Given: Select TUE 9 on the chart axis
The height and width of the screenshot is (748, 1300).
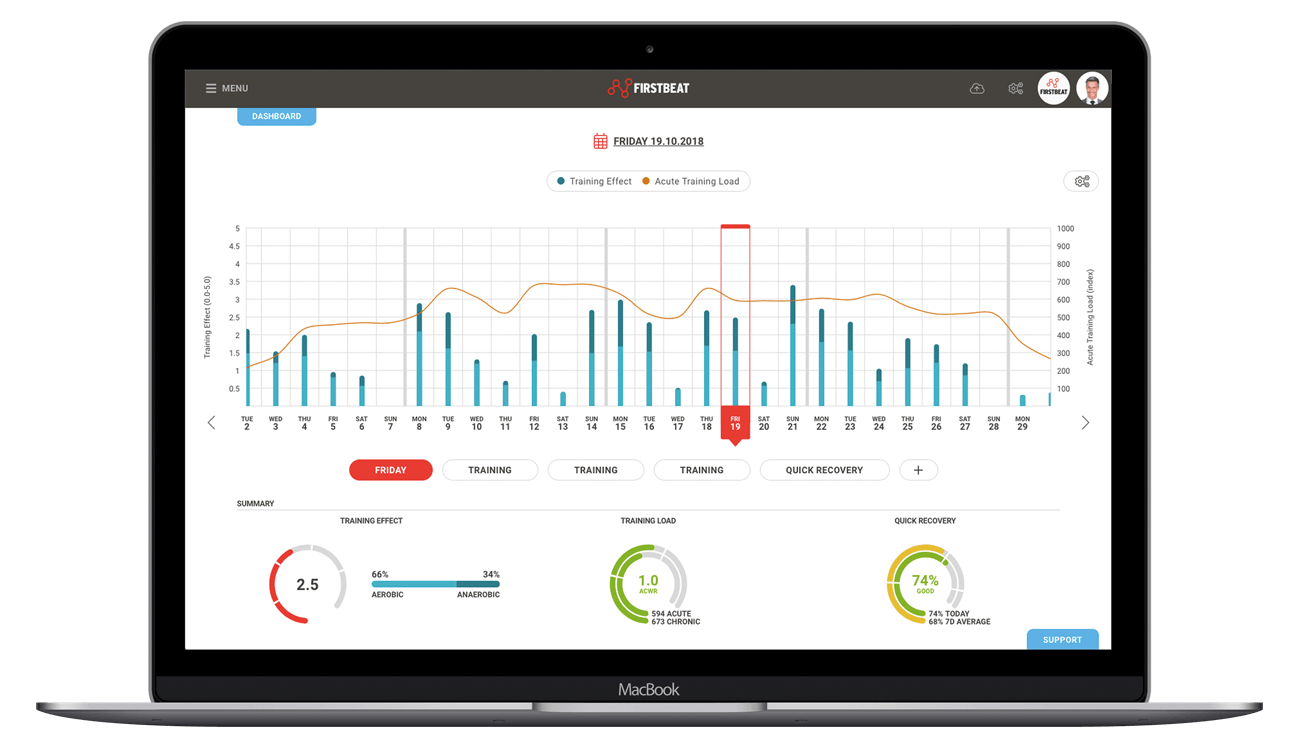Looking at the screenshot, I should 448,423.
